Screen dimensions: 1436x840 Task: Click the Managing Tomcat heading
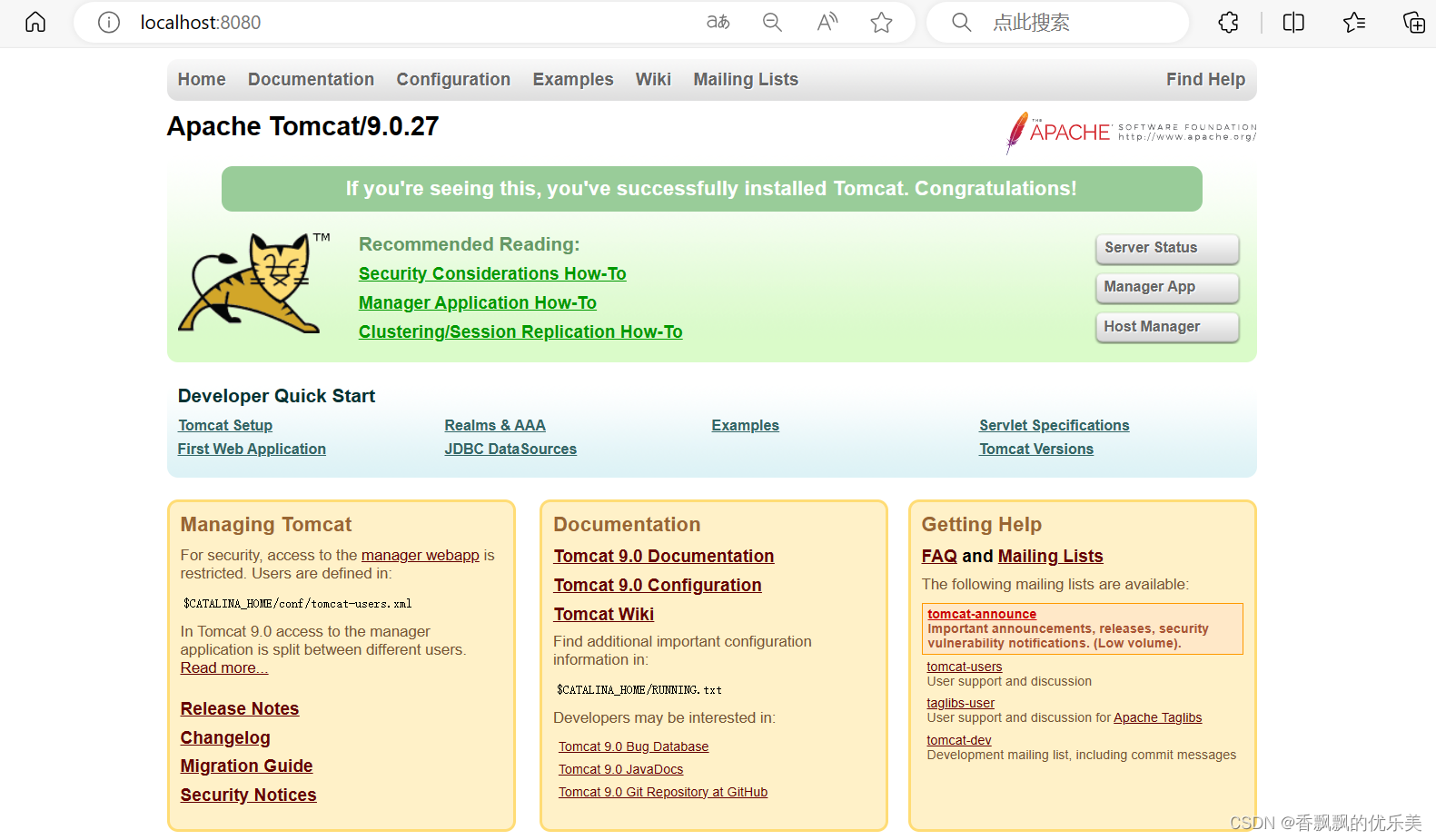tap(265, 524)
